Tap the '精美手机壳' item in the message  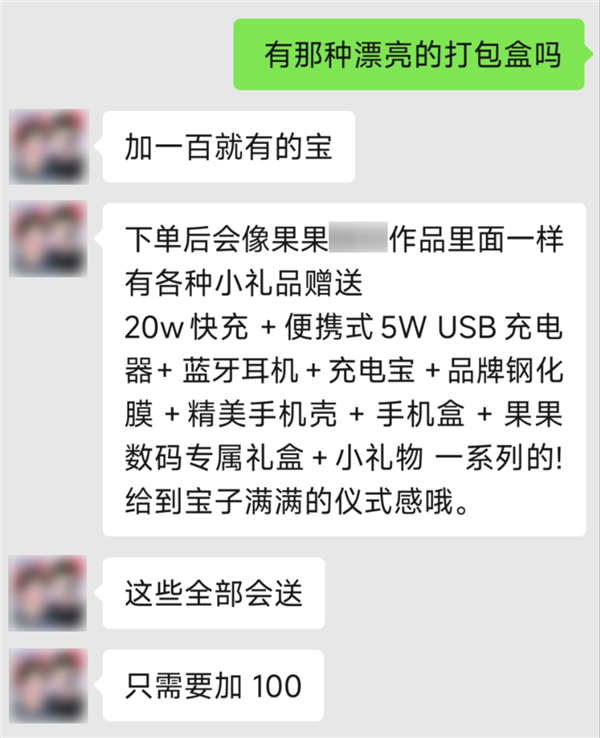pyautogui.click(x=262, y=414)
